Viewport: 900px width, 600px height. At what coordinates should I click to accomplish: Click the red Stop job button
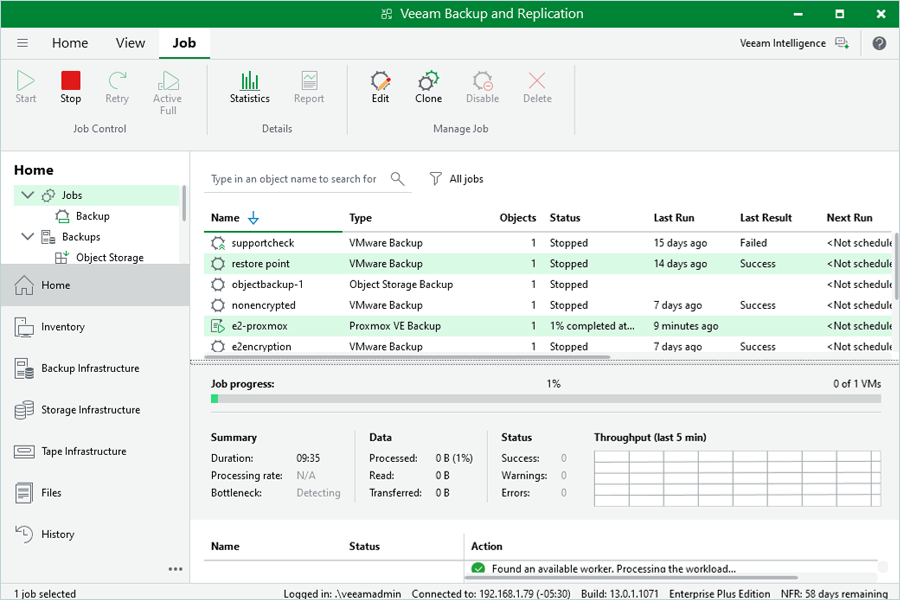coord(70,86)
